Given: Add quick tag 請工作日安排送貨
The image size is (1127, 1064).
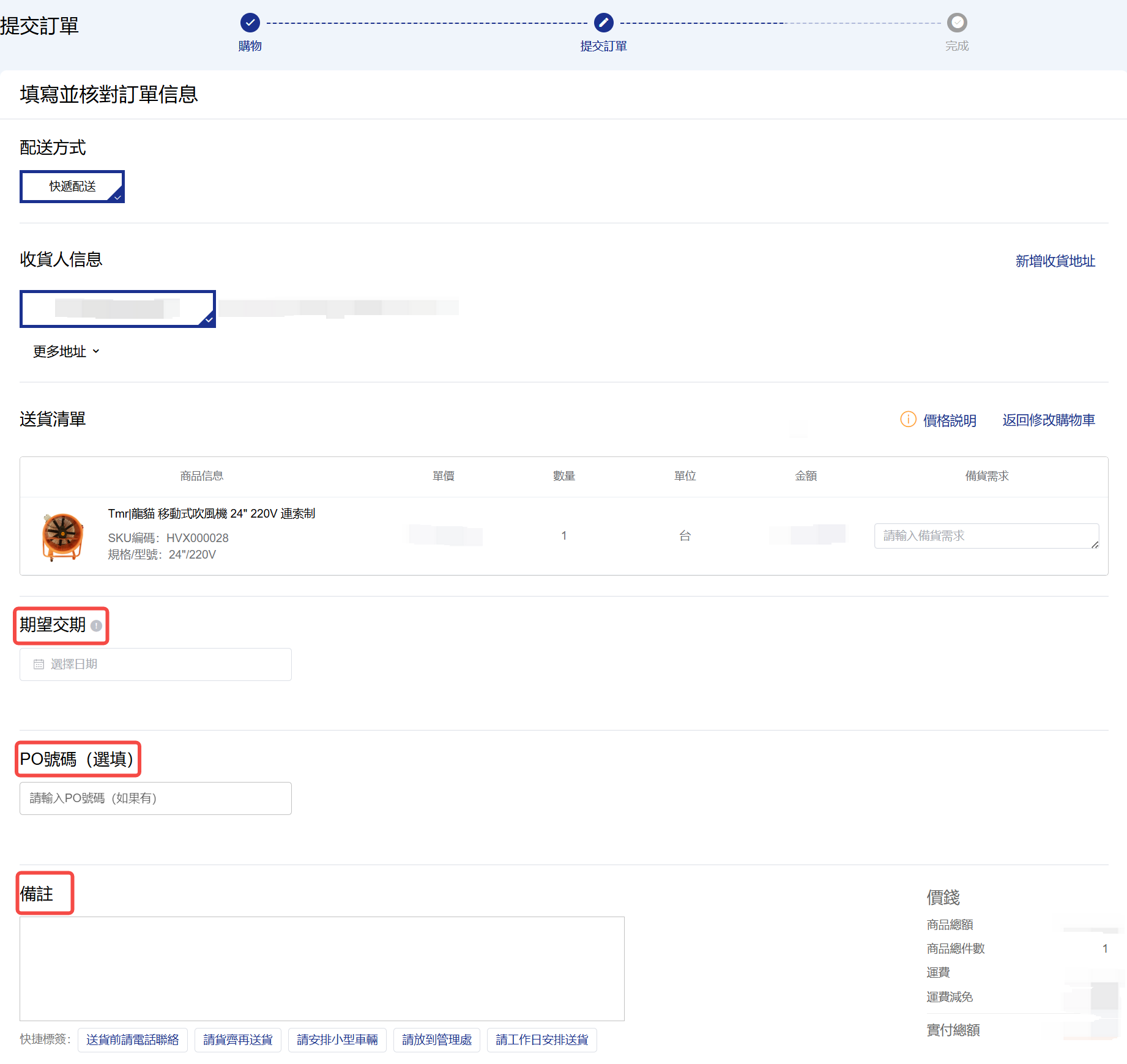Looking at the screenshot, I should click(x=541, y=1040).
